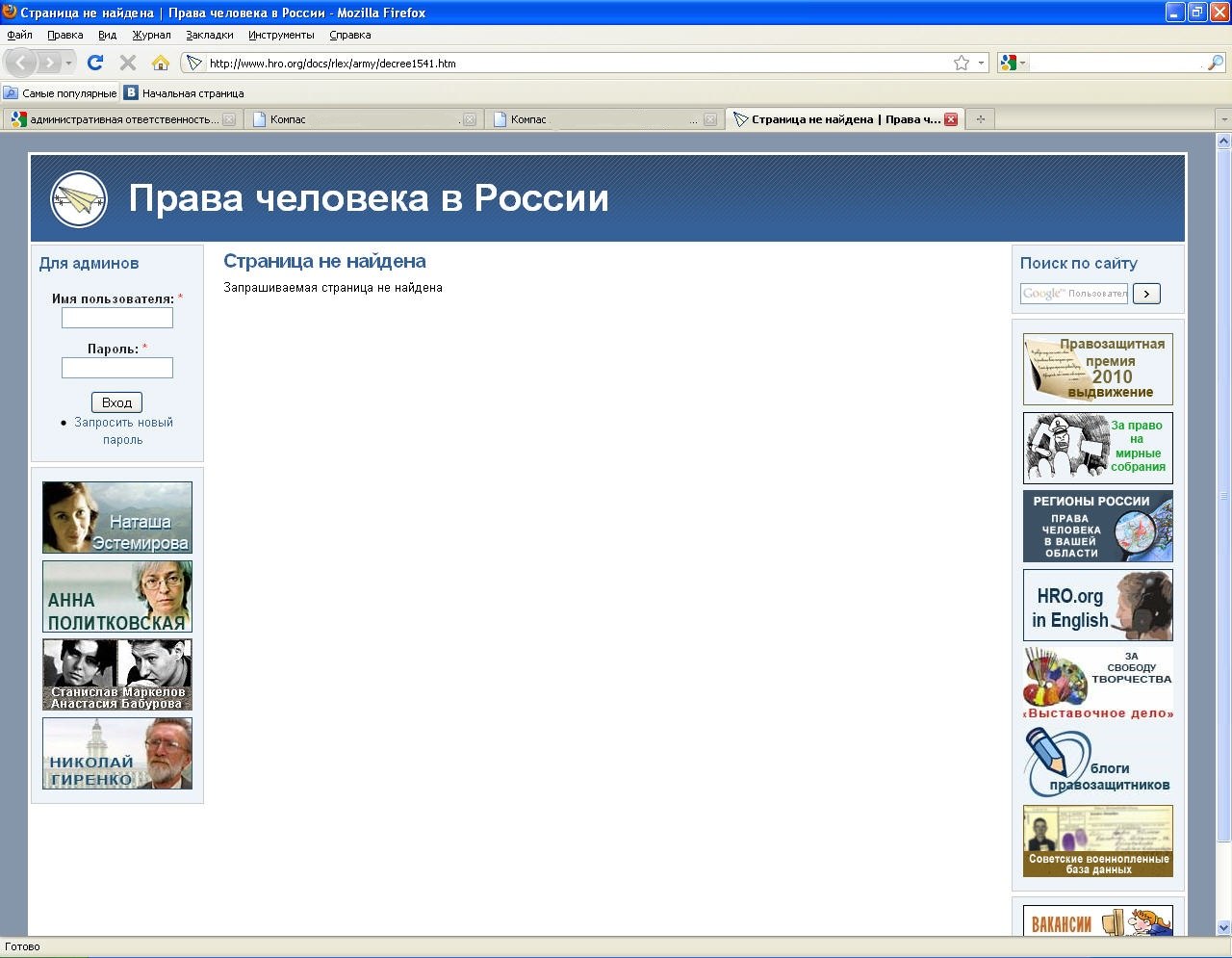This screenshot has width=1232, height=958.
Task: Expand the address bar URL history dropdown
Action: (982, 64)
